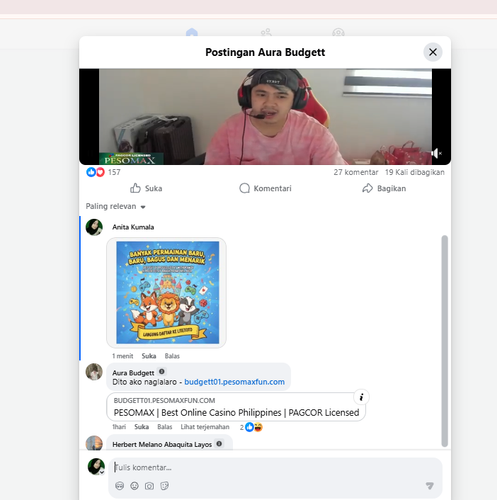Open the budgett01.pesomaxfun.com link
The image size is (497, 500).
[234, 382]
